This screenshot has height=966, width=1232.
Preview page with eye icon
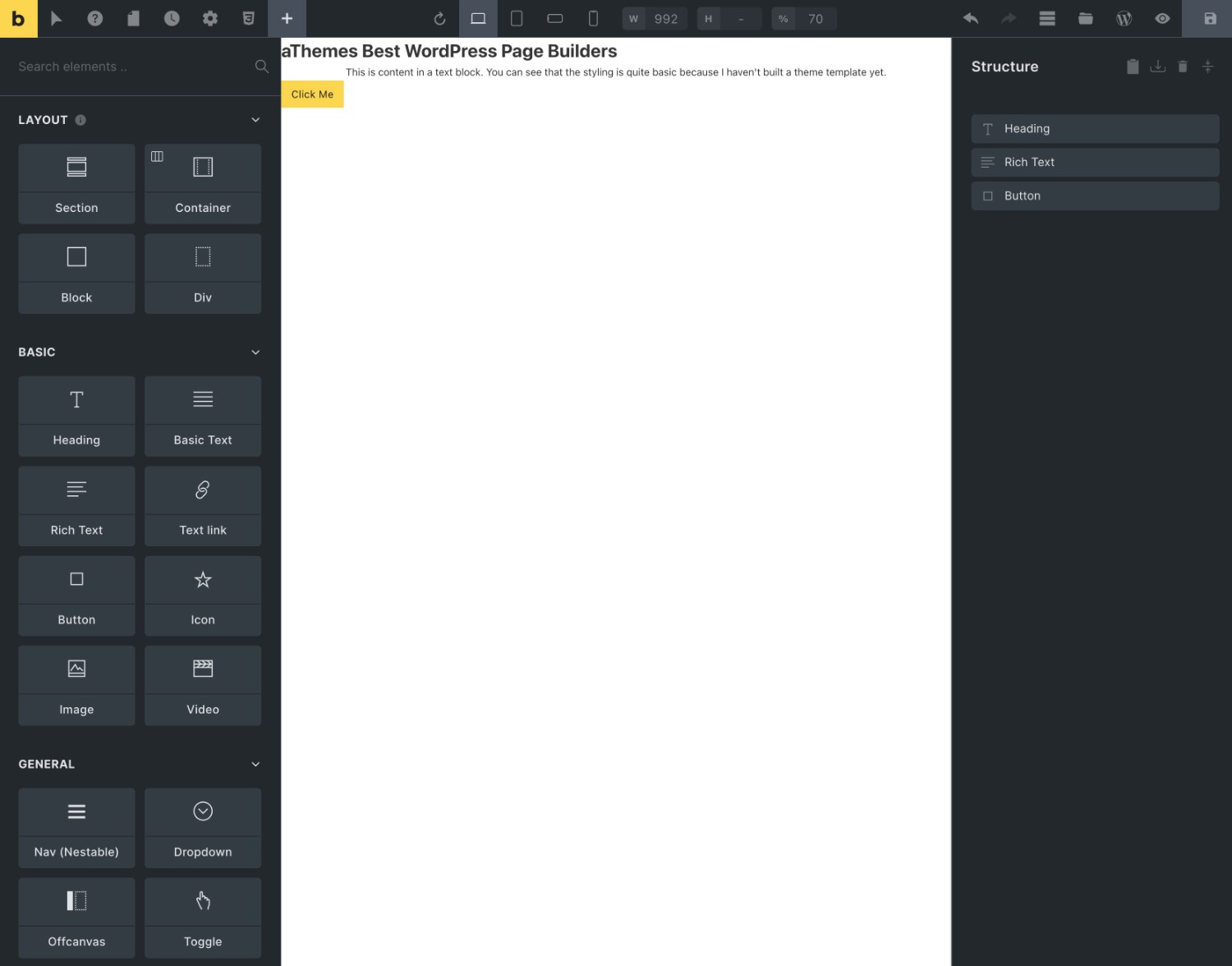pos(1162,18)
